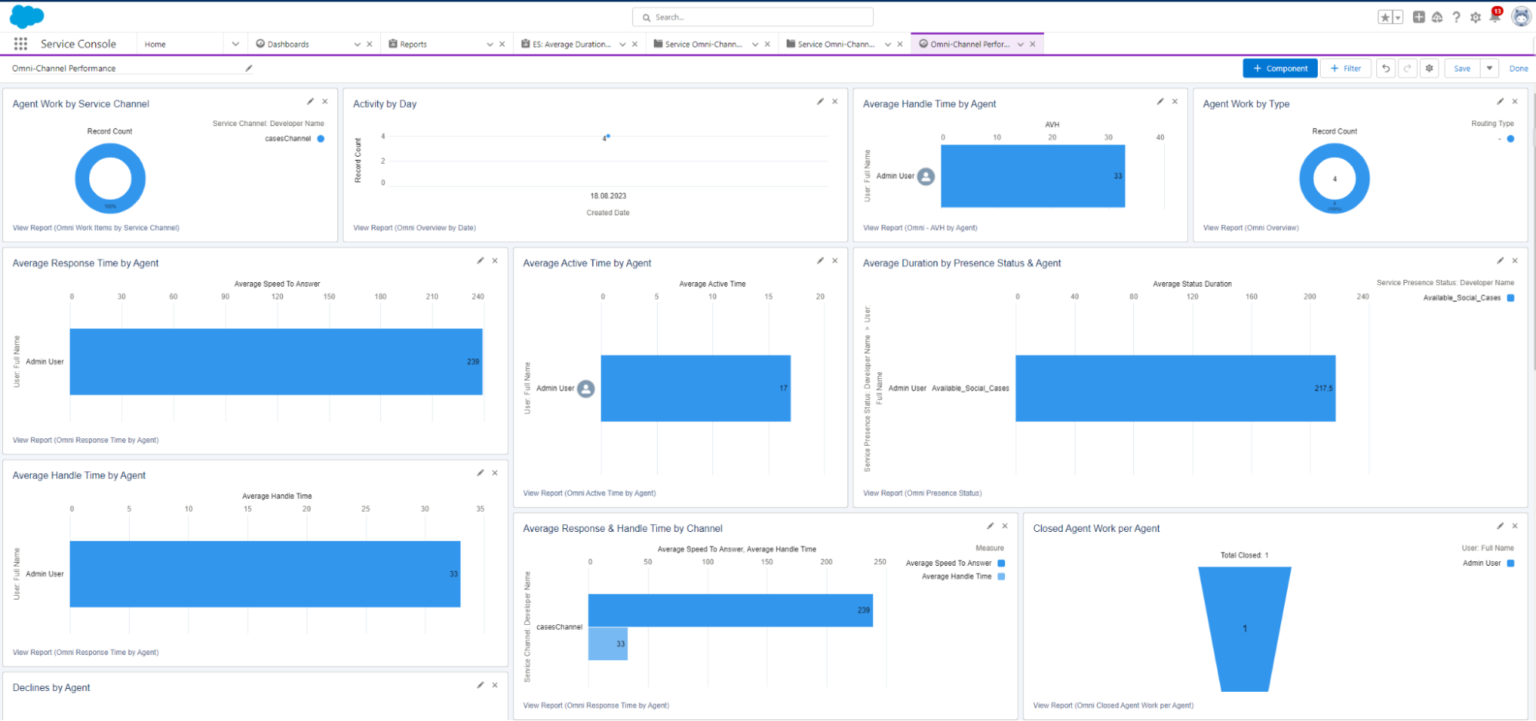Click the Salesforce Help question mark icon
The image size is (1536, 721).
(1457, 17)
